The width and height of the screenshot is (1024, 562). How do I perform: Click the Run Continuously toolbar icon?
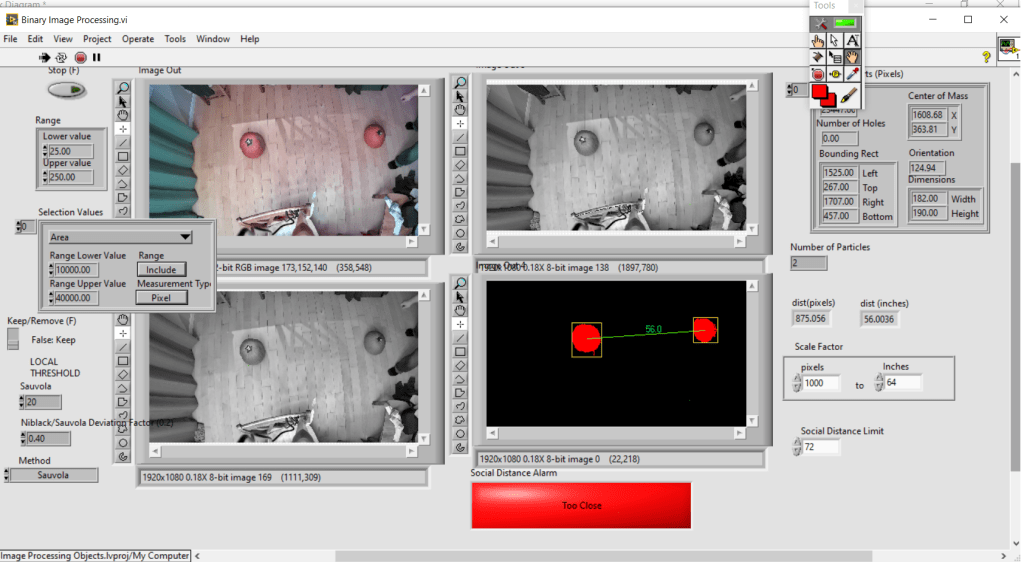[x=62, y=57]
